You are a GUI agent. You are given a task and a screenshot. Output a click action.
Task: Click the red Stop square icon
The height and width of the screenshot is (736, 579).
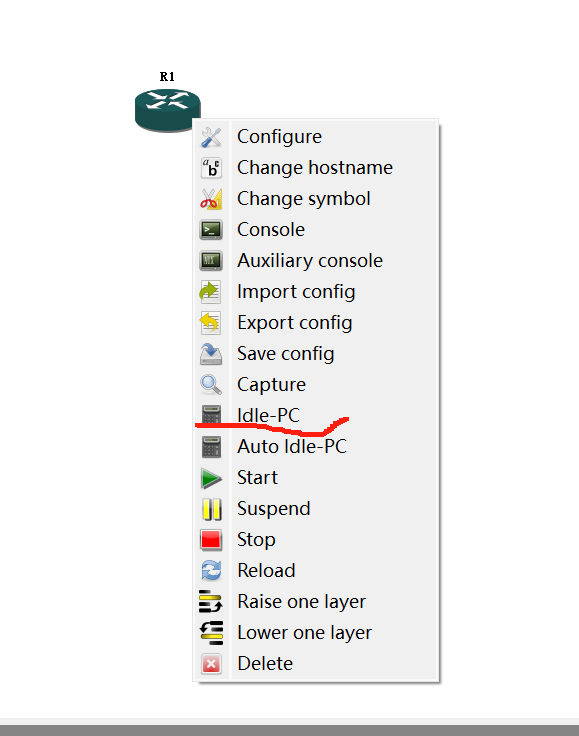(x=211, y=540)
